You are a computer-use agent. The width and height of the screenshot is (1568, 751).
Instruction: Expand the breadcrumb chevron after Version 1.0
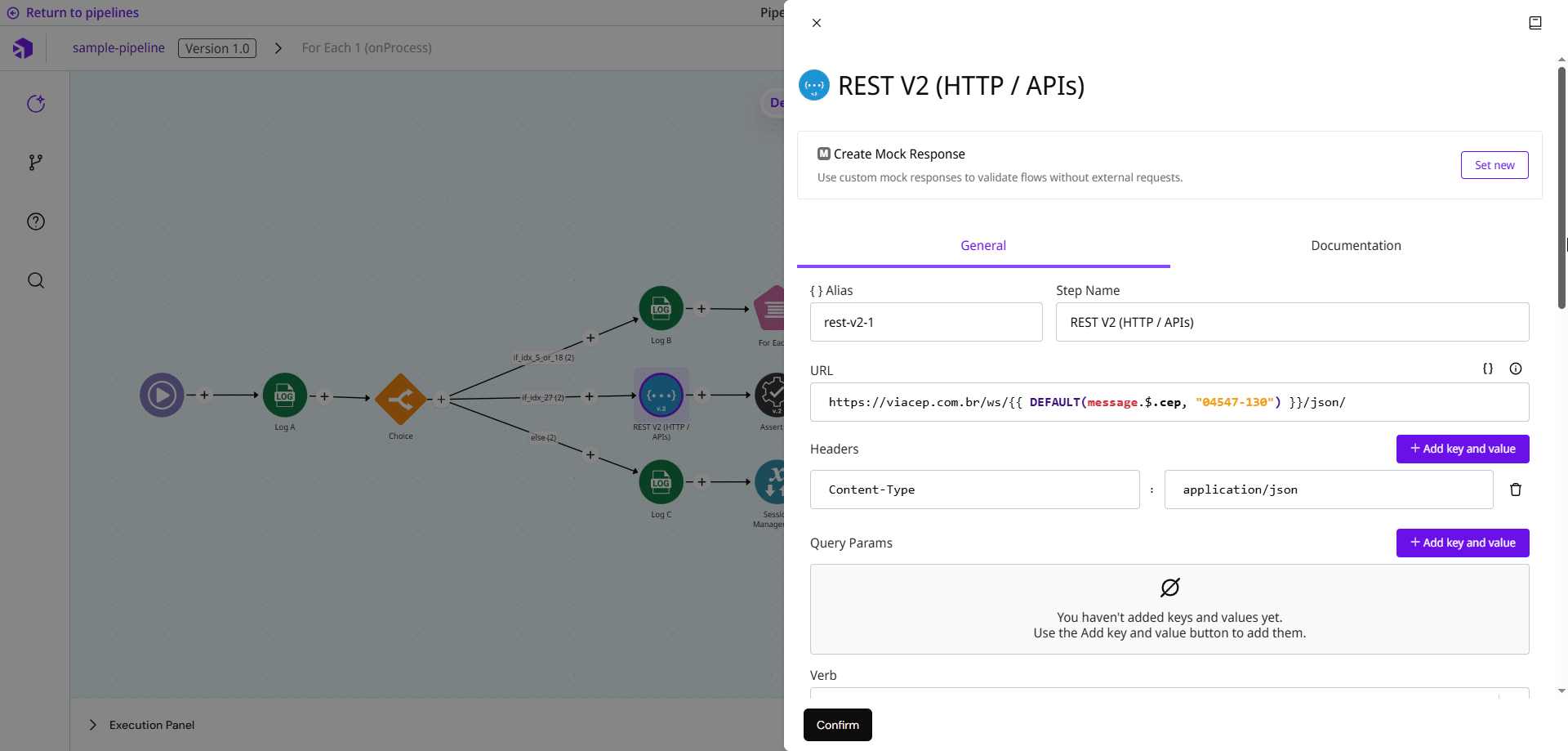click(x=278, y=48)
